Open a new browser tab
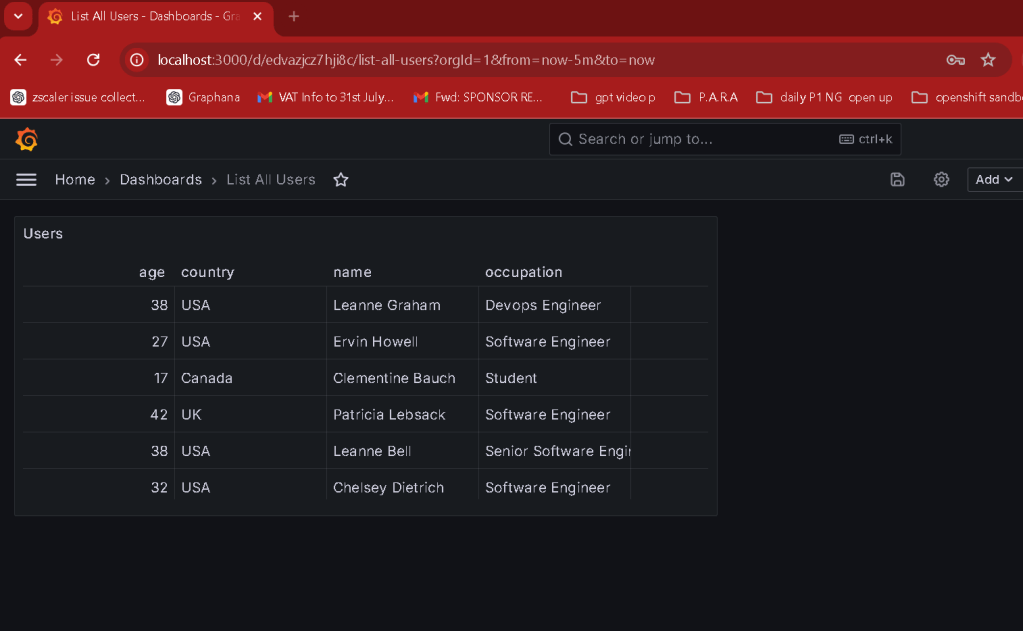1023x631 pixels. 294,16
